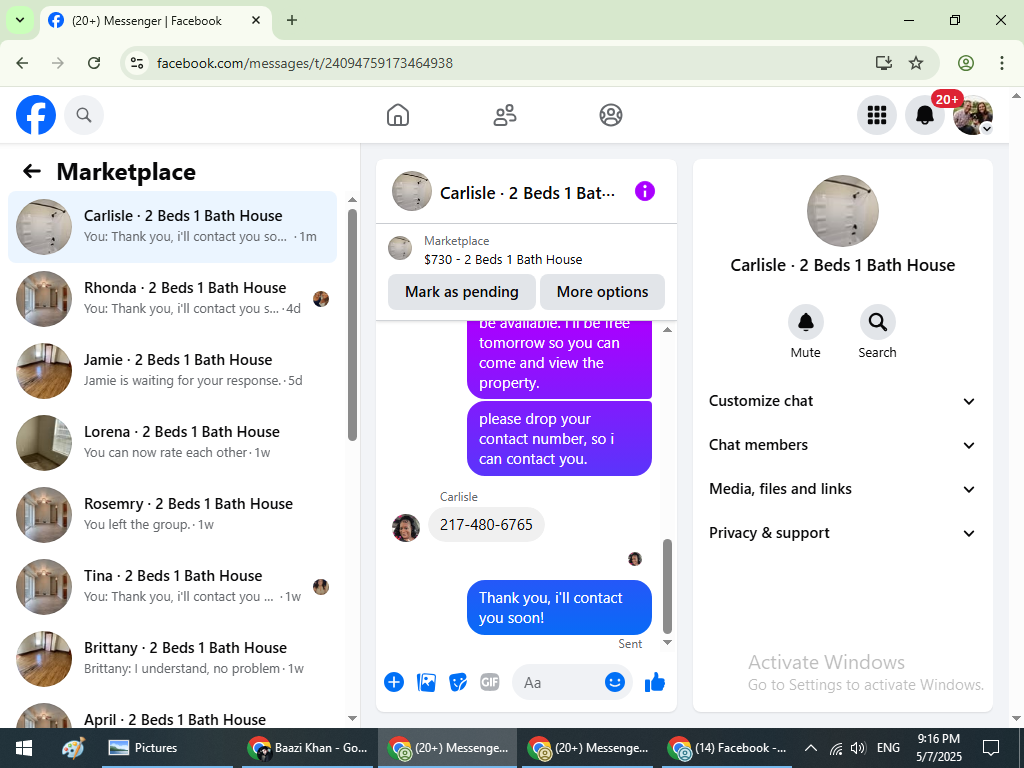The width and height of the screenshot is (1024, 768).
Task: Open the Lorena 2 Beds 1 Bath conversation
Action: 172,443
